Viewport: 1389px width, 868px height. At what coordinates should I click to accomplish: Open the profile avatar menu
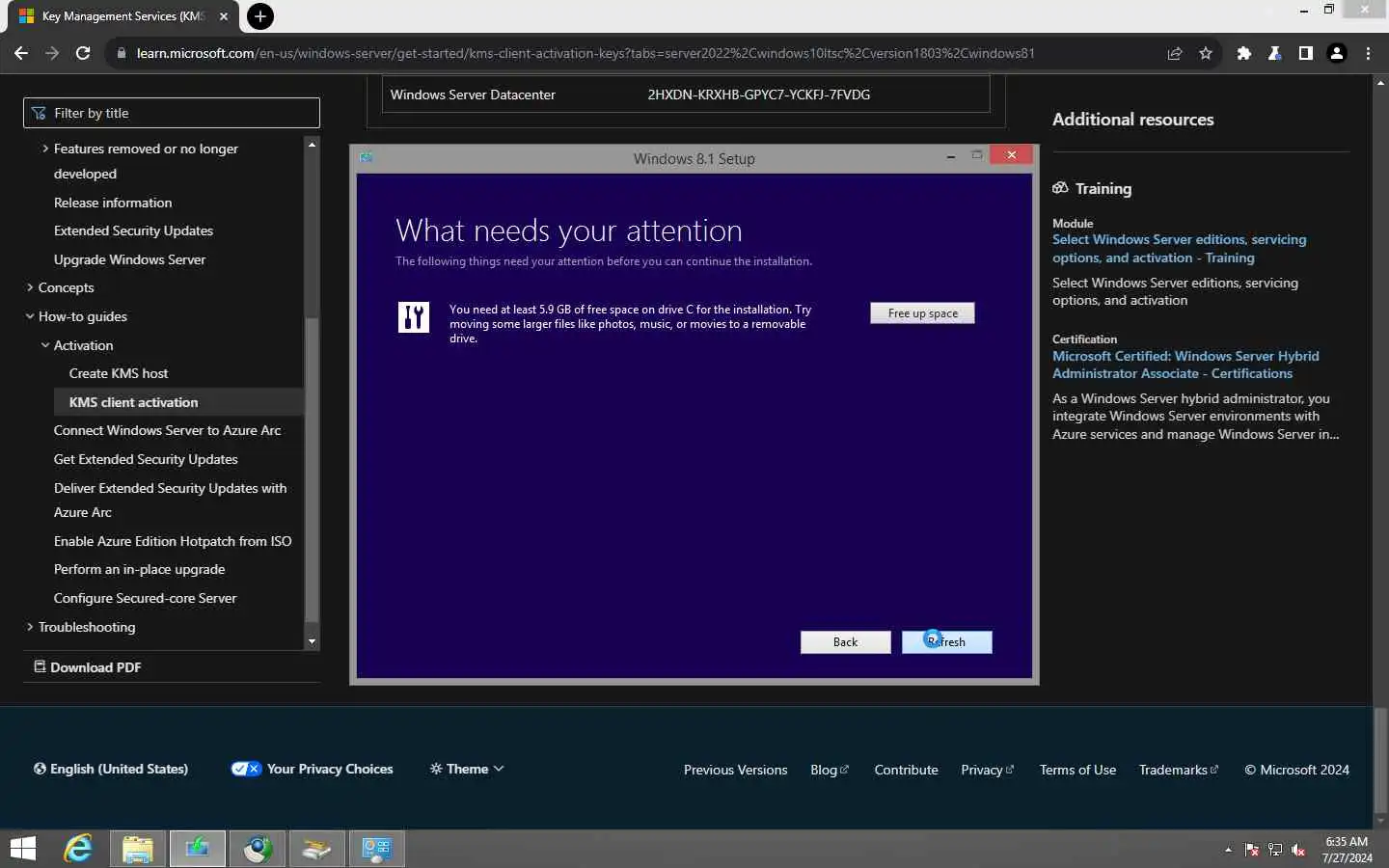coord(1337,53)
